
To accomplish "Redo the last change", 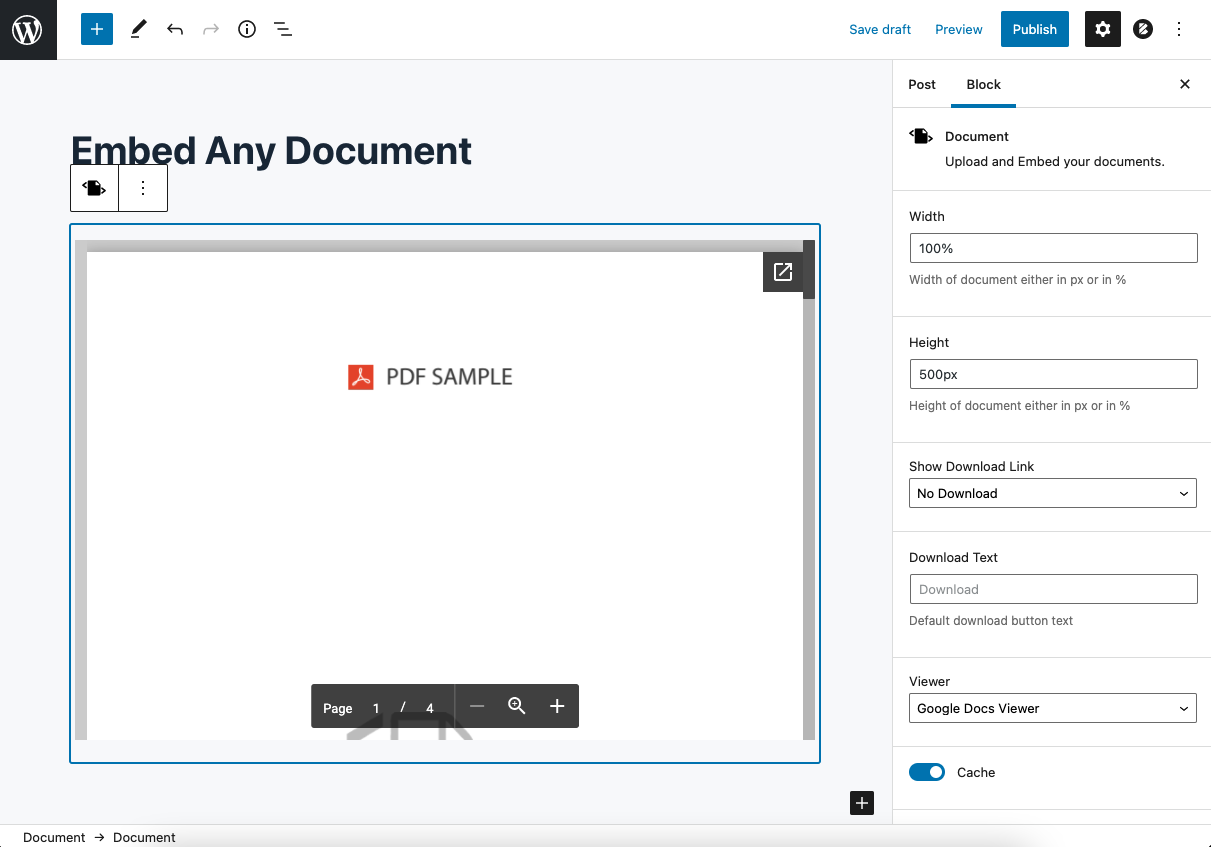I will 210,29.
